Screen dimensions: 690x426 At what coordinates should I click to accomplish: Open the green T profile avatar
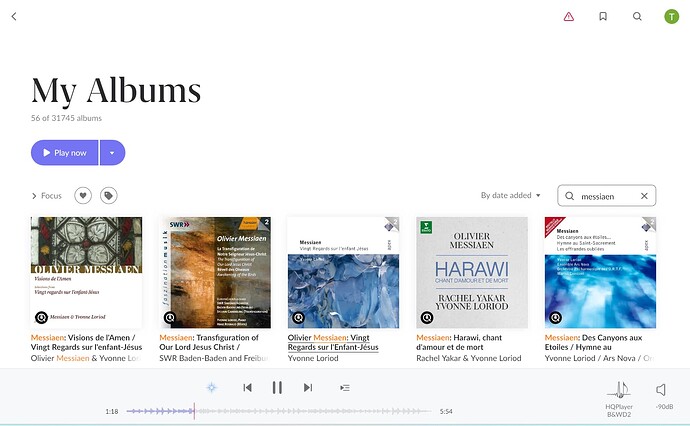click(x=671, y=17)
